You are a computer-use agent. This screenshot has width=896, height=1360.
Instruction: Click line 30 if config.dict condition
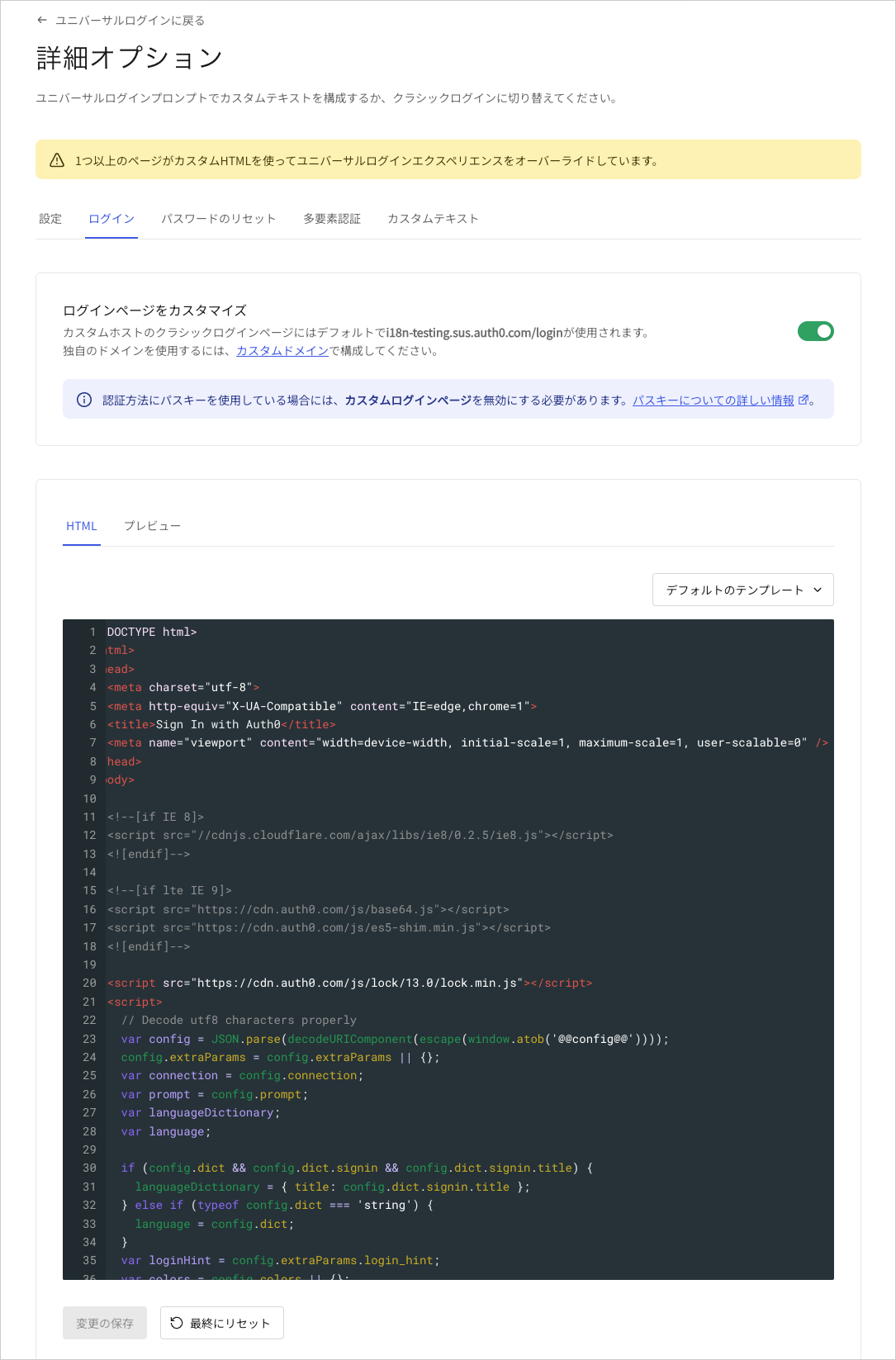click(x=357, y=1168)
